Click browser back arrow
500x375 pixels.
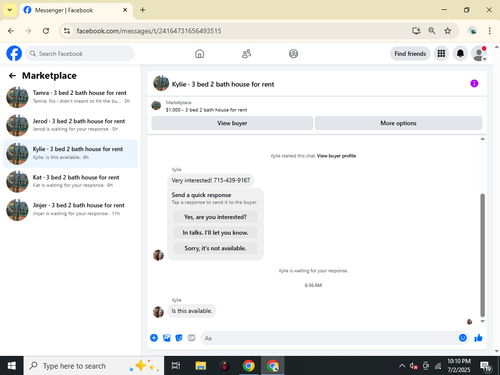click(x=11, y=31)
